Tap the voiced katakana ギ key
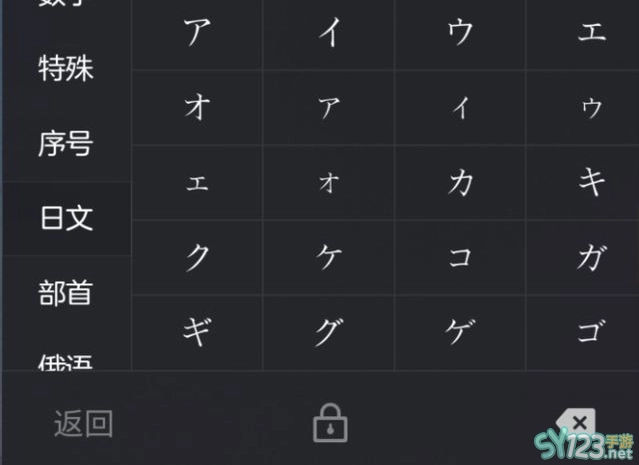 [197, 332]
